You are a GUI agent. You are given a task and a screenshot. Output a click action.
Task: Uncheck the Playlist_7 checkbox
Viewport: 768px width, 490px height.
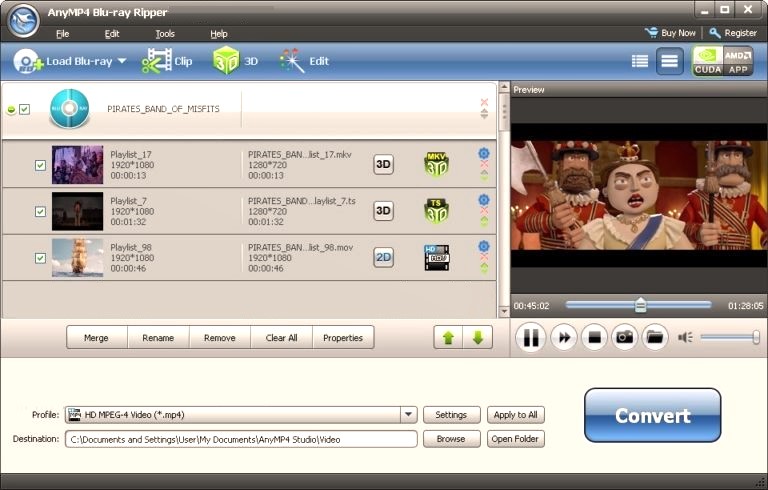coord(41,212)
